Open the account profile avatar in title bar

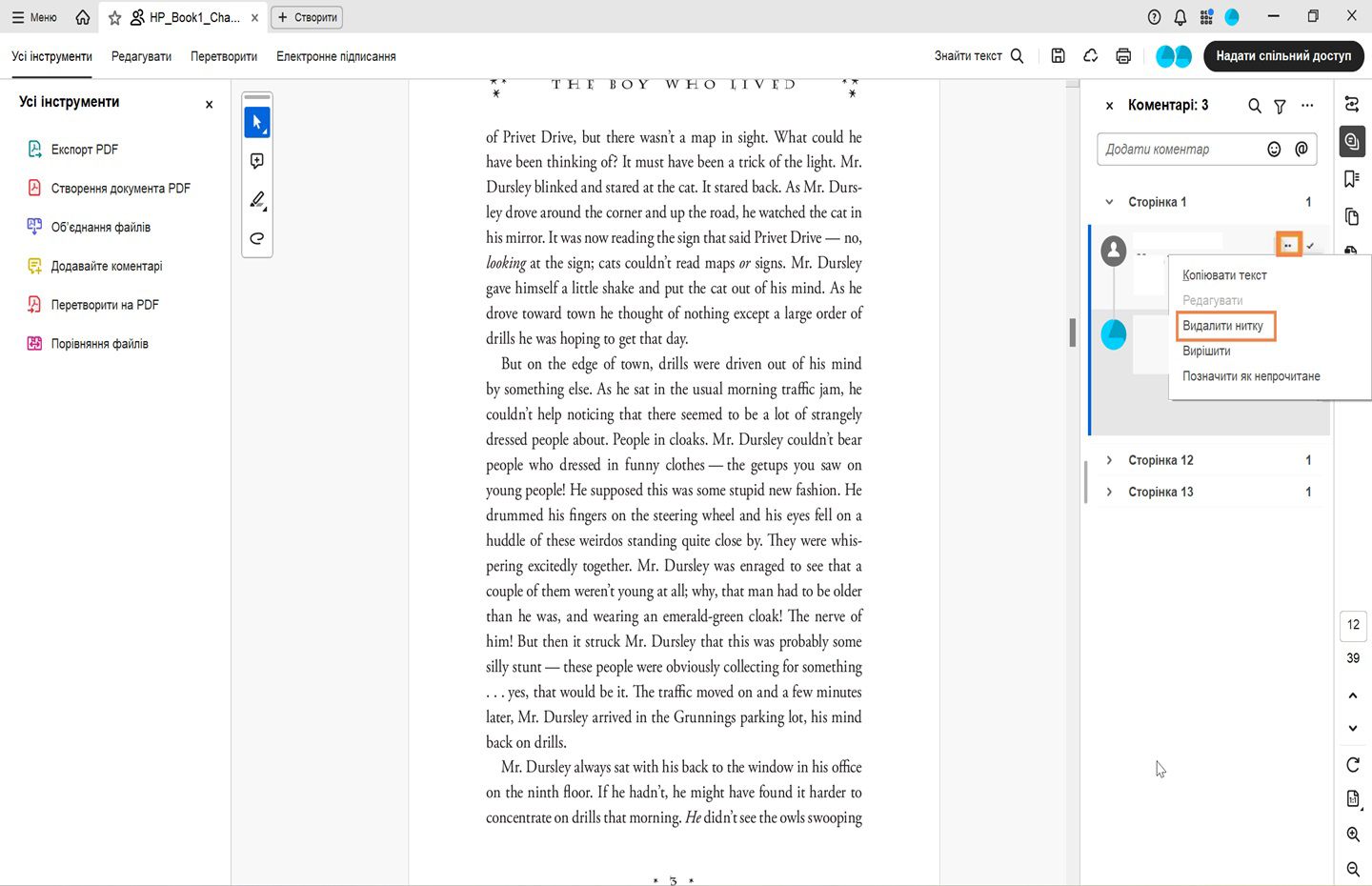[x=1232, y=17]
